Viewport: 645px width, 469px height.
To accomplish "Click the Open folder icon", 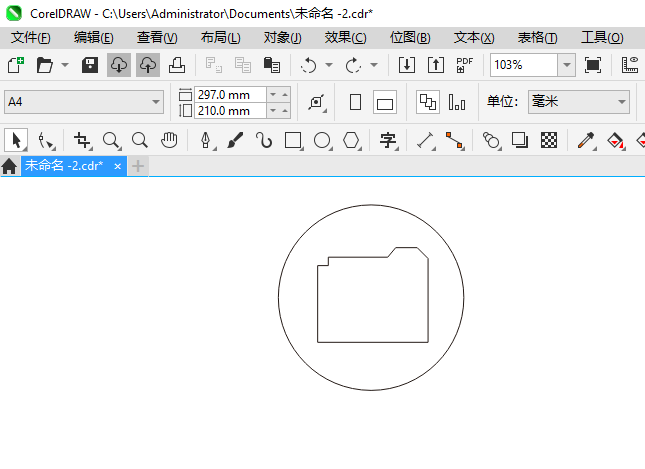I will (44, 65).
